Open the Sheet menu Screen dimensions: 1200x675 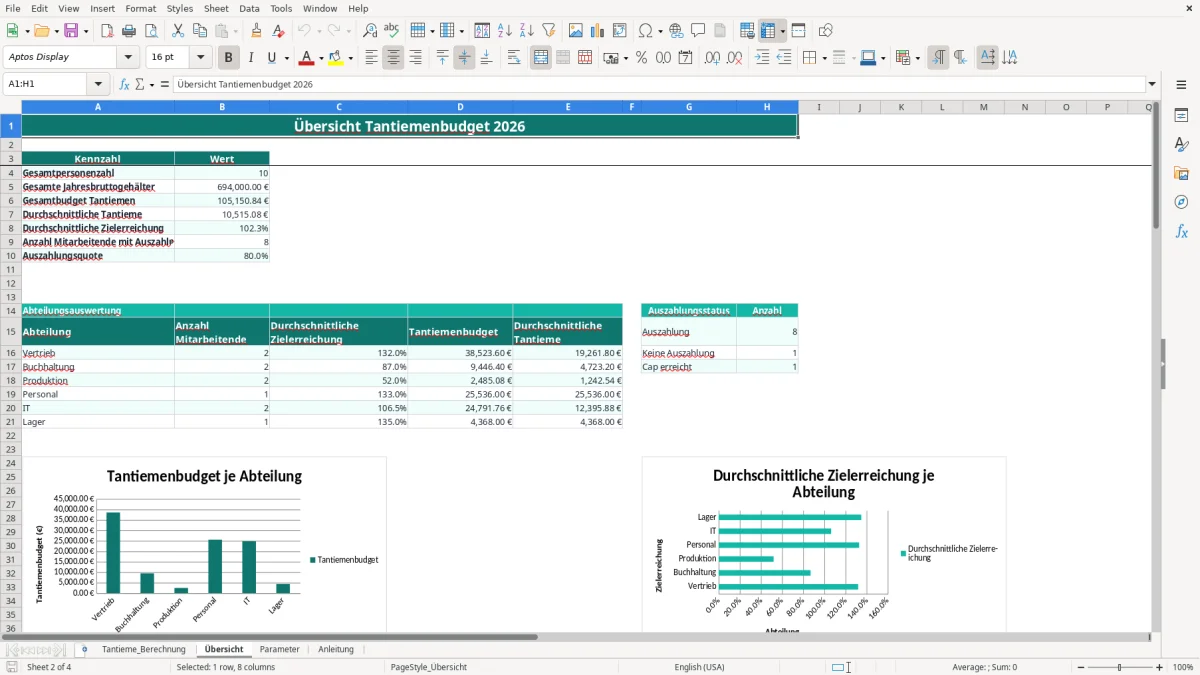(x=216, y=8)
